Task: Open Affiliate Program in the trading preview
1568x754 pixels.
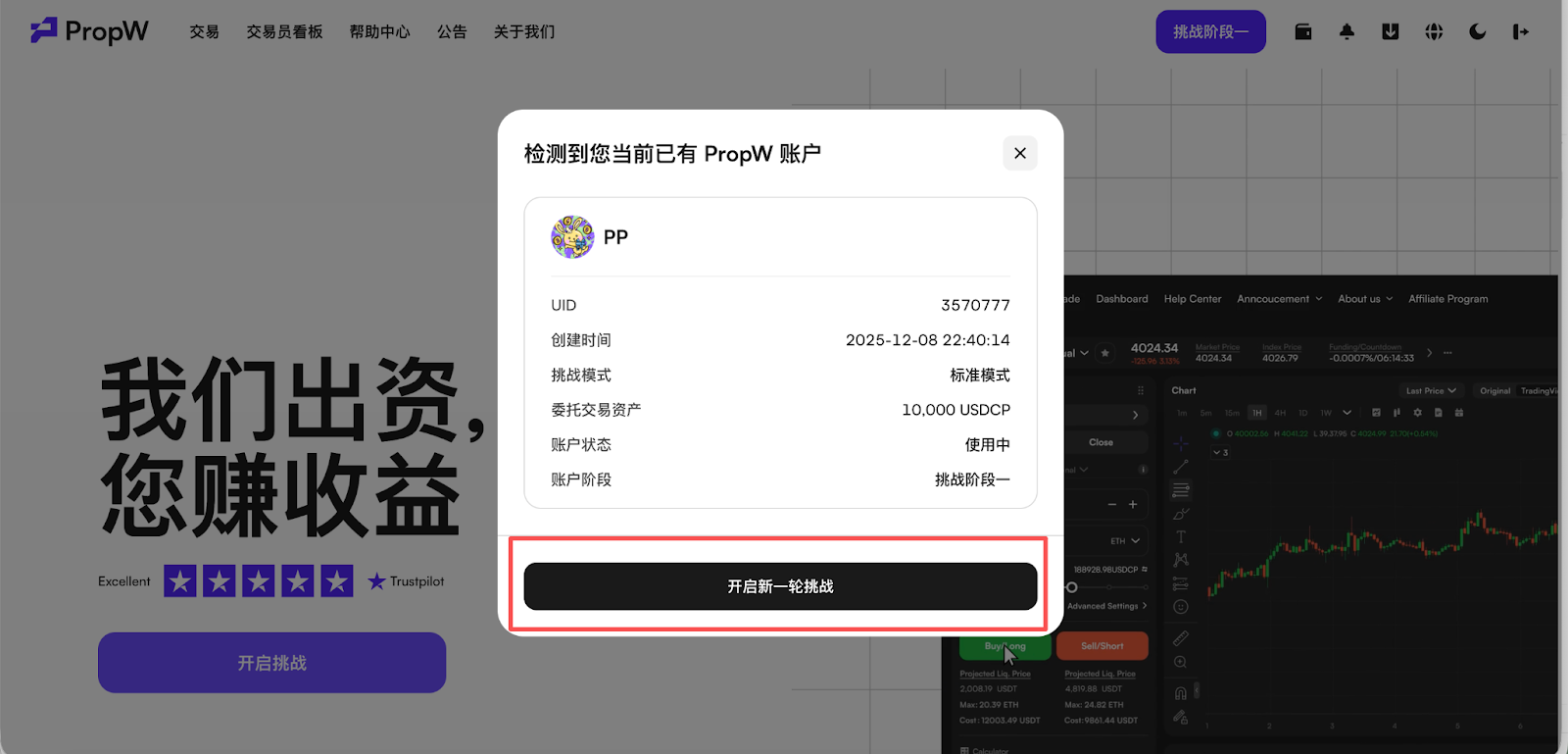Action: pyautogui.click(x=1448, y=299)
